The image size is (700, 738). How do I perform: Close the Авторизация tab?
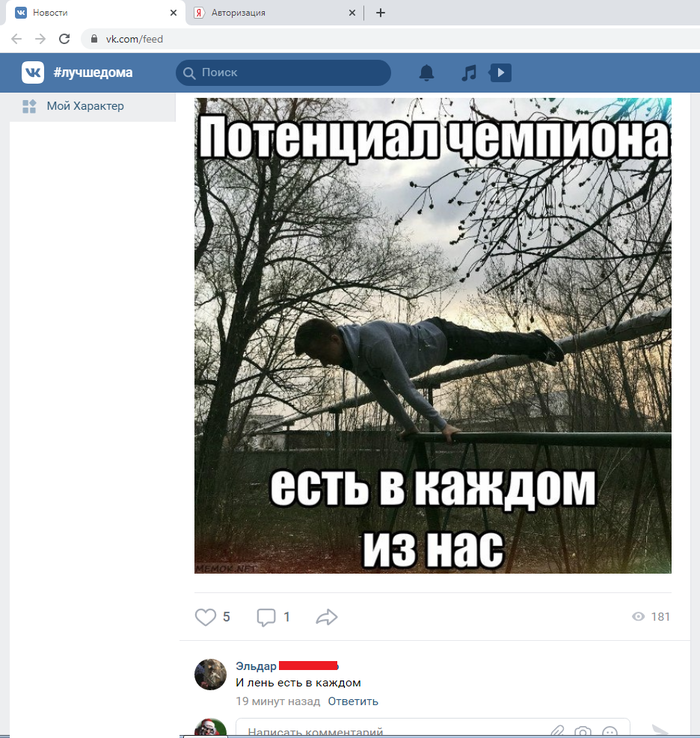352,13
